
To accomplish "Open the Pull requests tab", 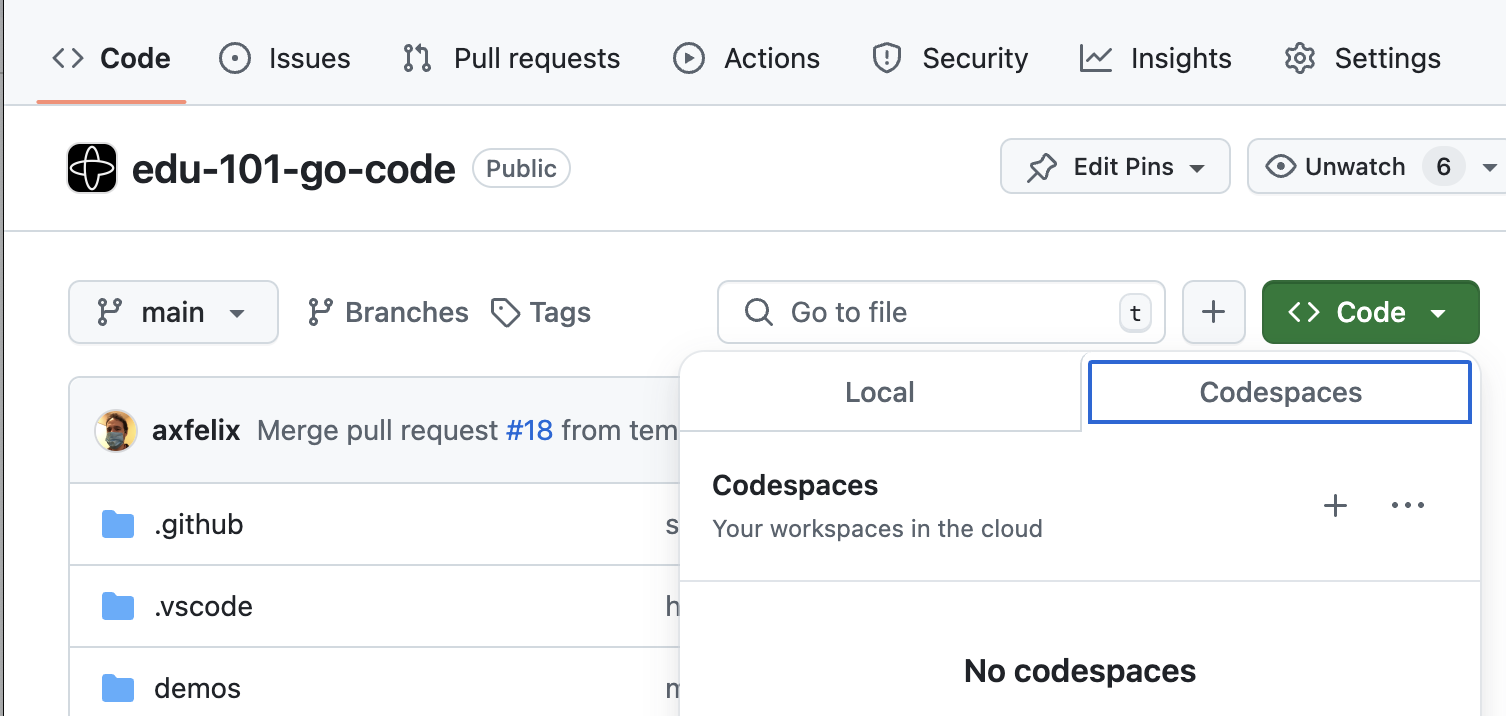I will 511,59.
